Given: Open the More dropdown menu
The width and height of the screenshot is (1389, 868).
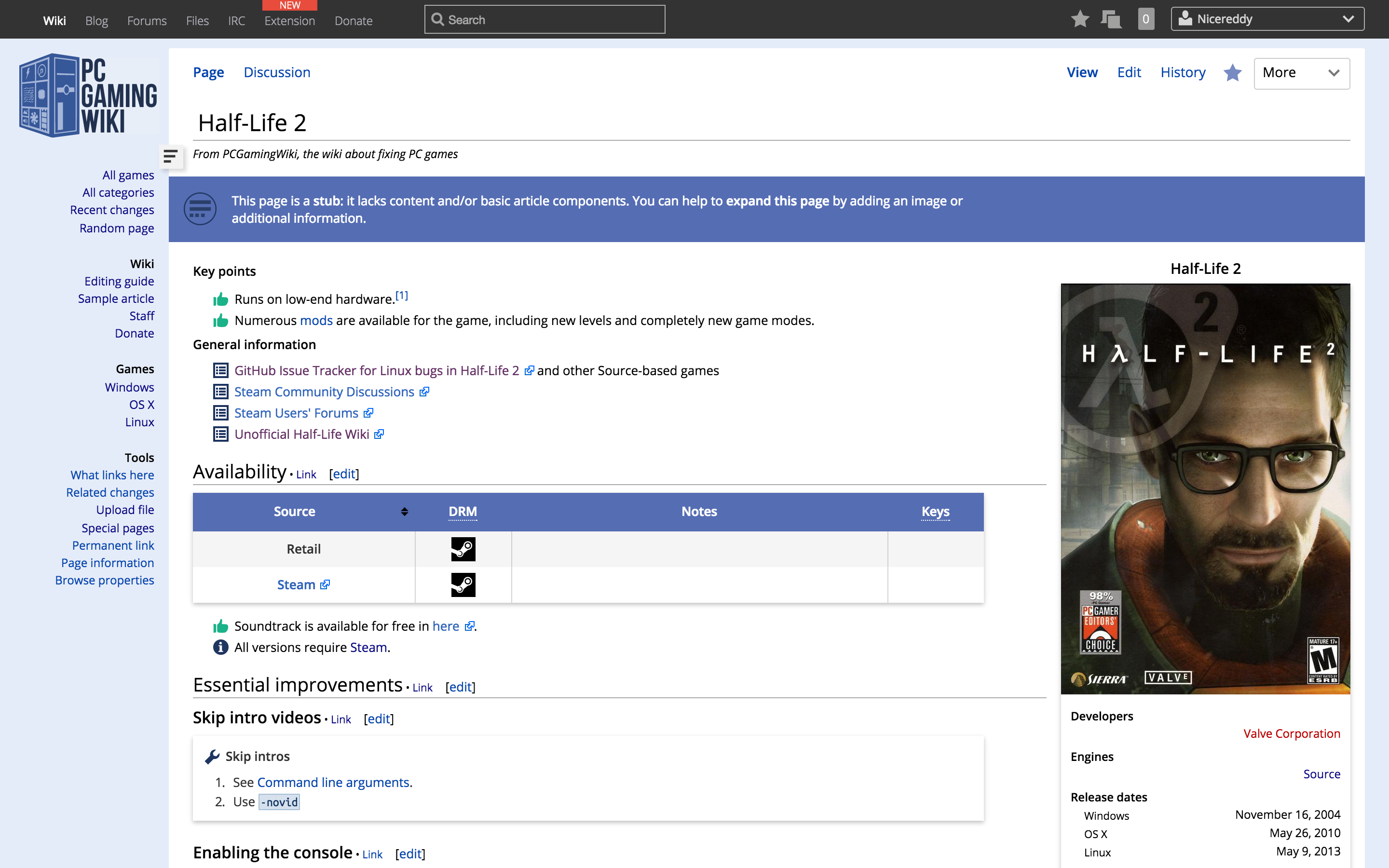Looking at the screenshot, I should coord(1301,73).
